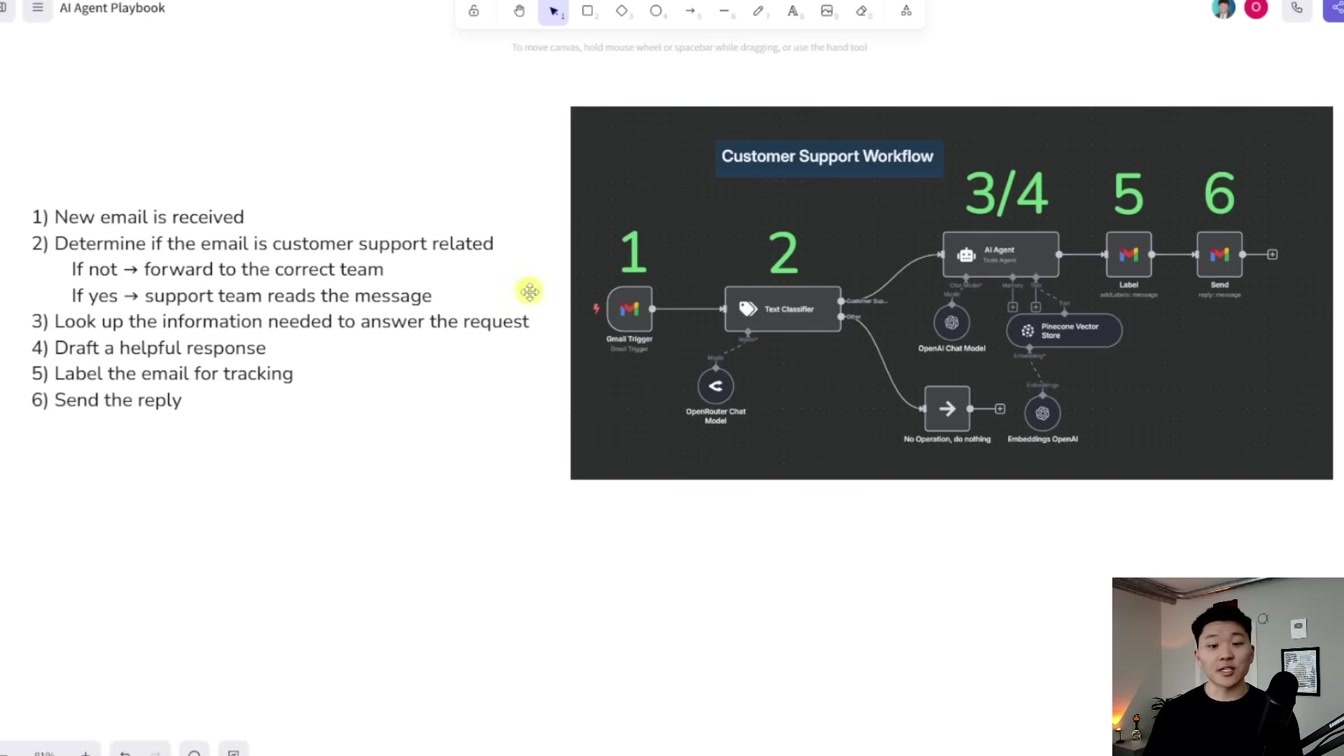Click text "2) Determine if the email is customer support related"
This screenshot has height=756, width=1344.
click(x=263, y=244)
